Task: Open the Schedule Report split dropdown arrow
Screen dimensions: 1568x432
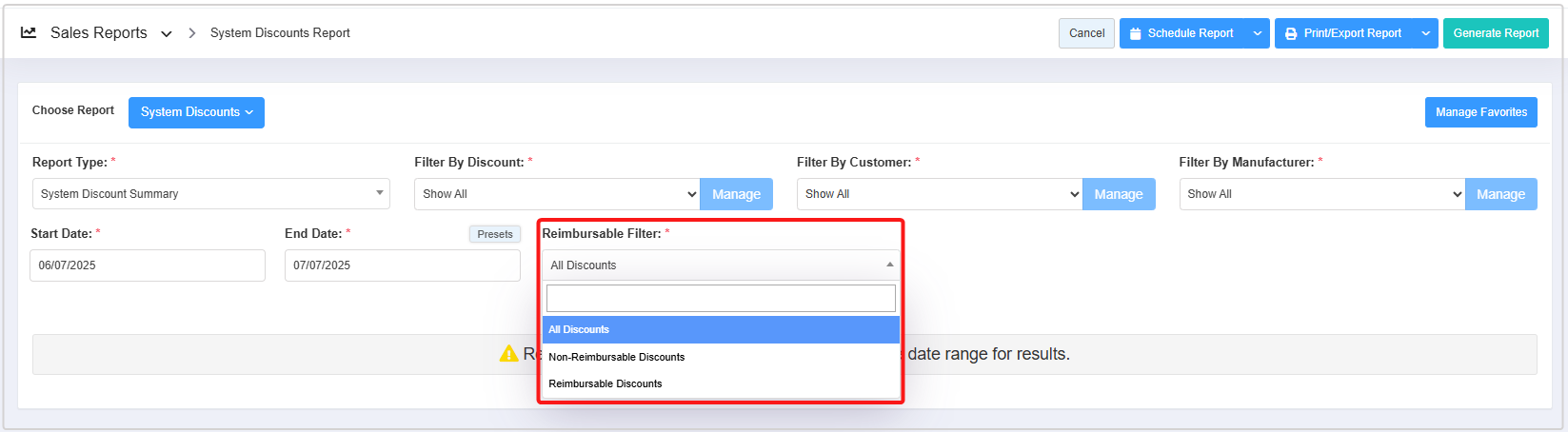Action: point(1257,33)
